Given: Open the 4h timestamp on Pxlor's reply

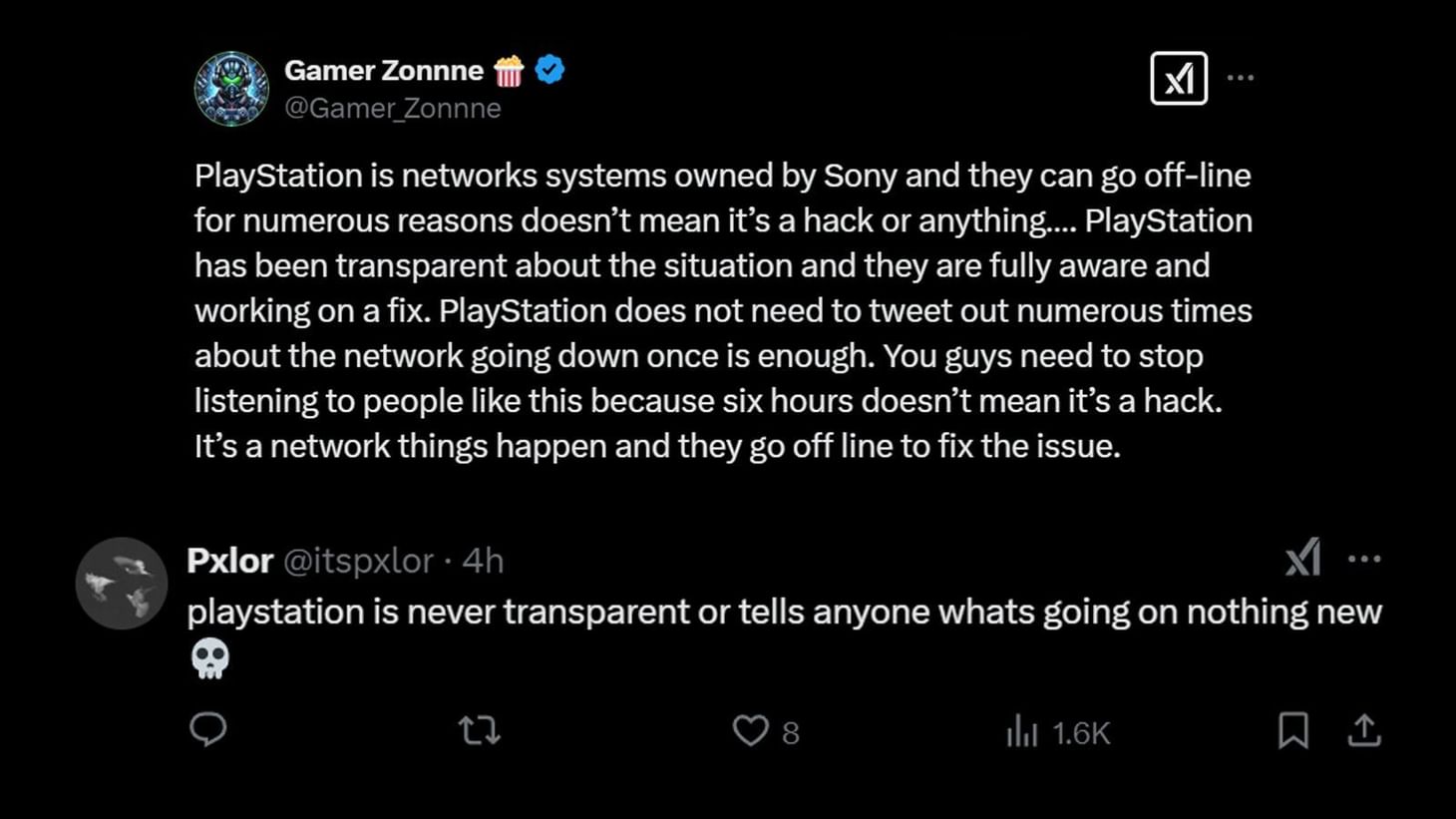Looking at the screenshot, I should coord(486,561).
